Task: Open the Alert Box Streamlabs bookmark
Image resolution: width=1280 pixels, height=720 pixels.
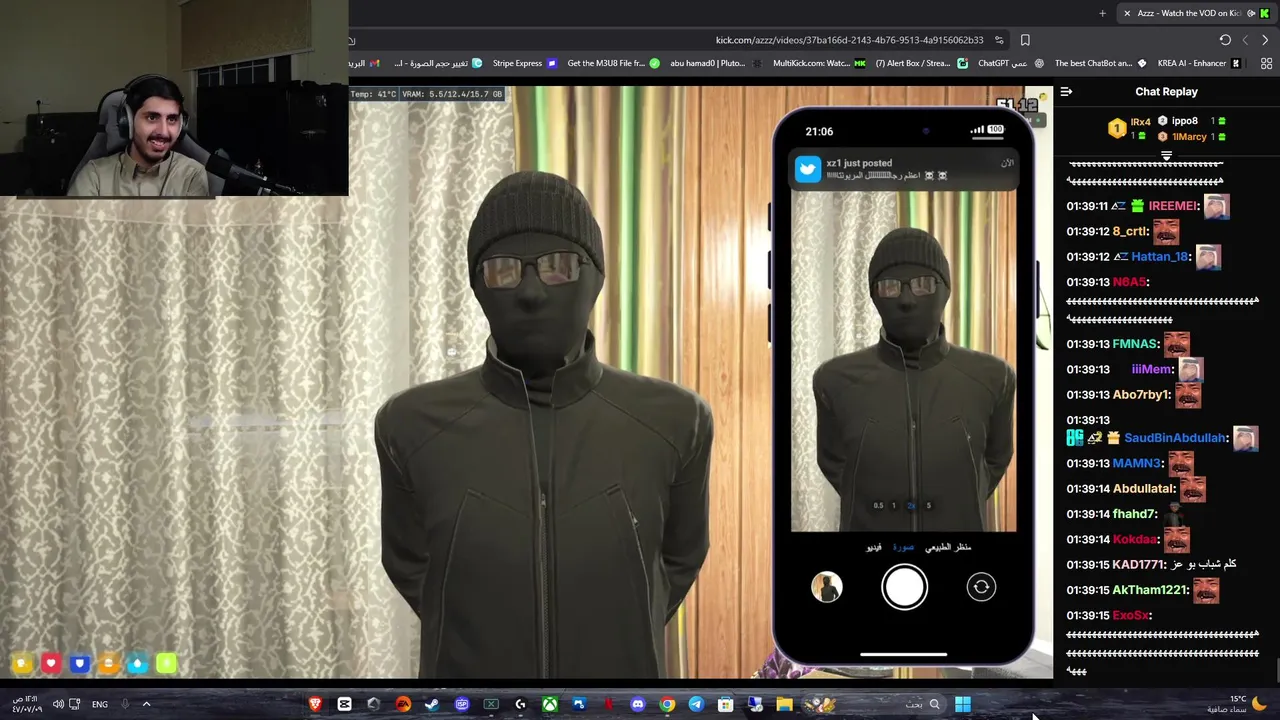Action: 922,63
